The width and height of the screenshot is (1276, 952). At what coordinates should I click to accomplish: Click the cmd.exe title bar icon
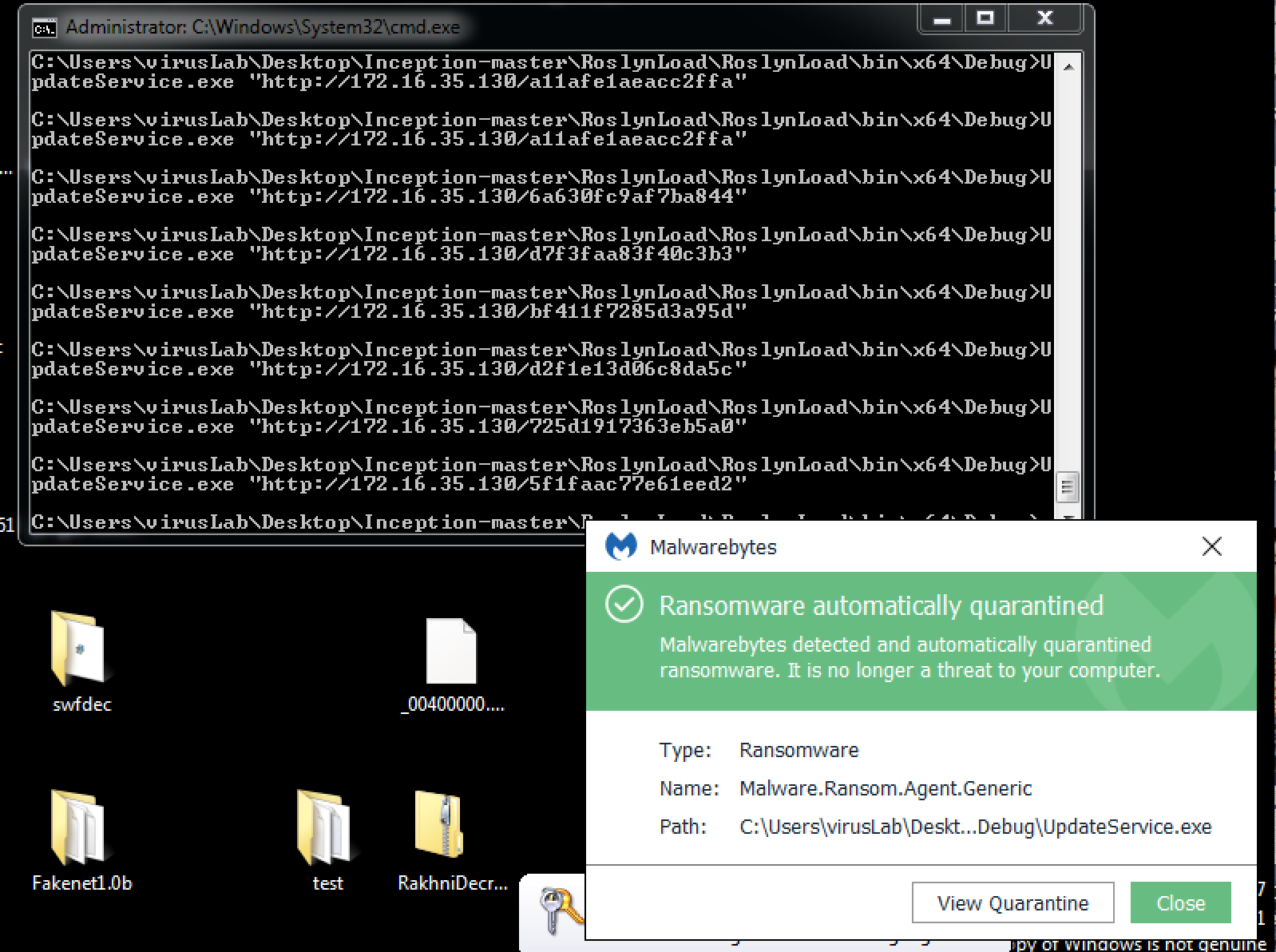click(44, 28)
